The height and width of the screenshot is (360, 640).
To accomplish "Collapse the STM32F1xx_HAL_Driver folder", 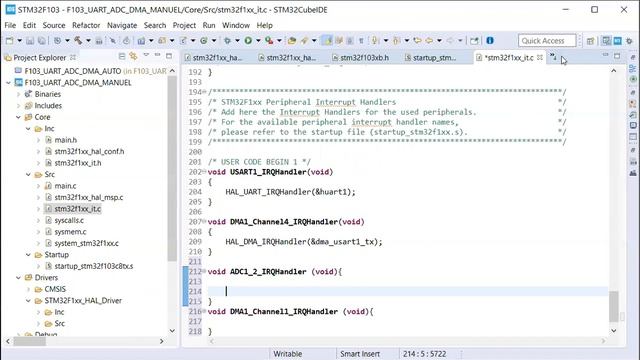I will pyautogui.click(x=28, y=301).
